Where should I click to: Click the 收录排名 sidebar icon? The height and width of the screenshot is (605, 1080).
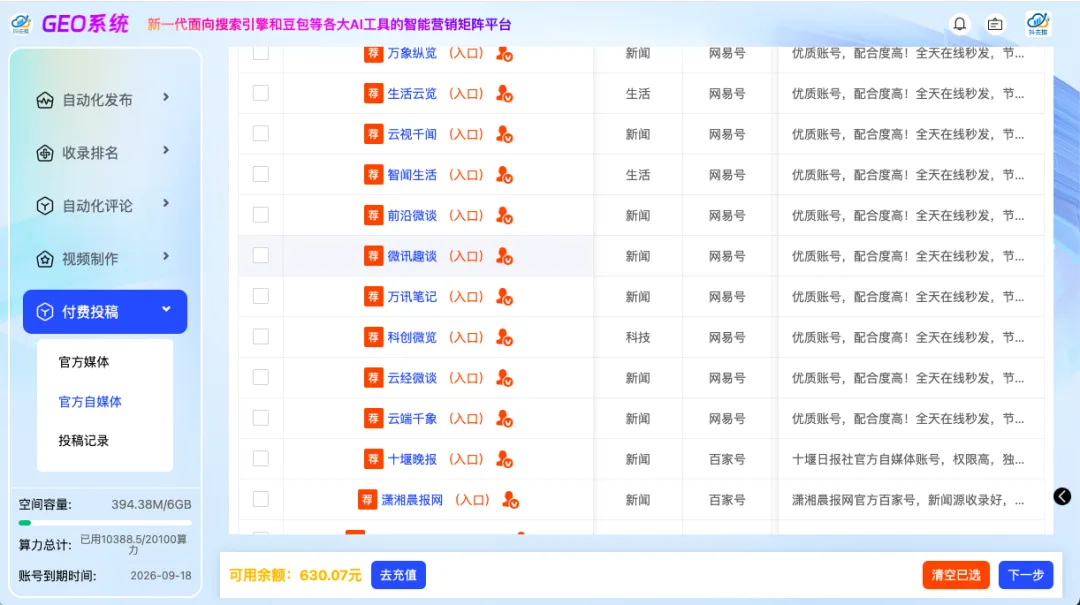click(45, 153)
